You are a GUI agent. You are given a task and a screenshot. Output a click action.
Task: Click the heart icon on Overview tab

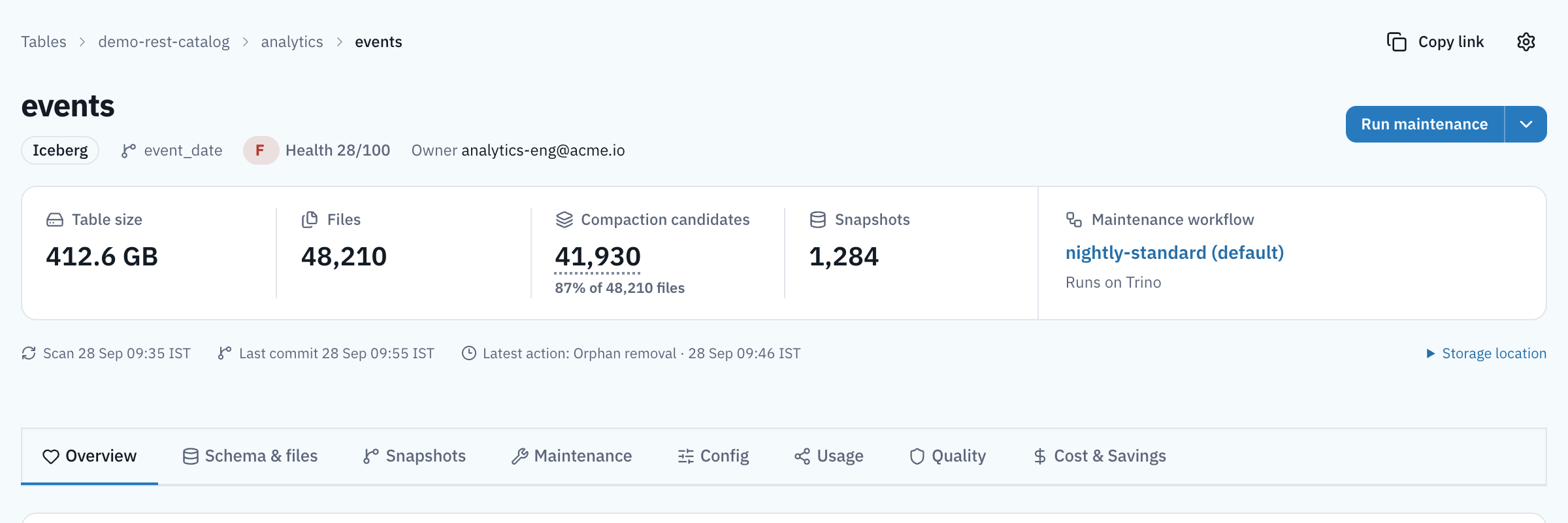[51, 456]
